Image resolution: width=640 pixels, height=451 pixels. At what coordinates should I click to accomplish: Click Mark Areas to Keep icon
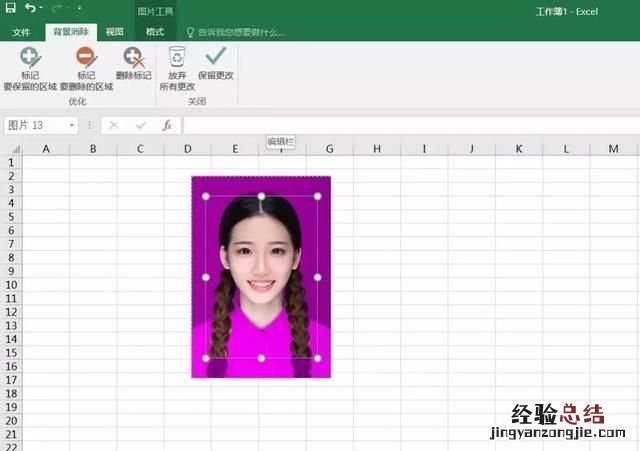point(31,58)
